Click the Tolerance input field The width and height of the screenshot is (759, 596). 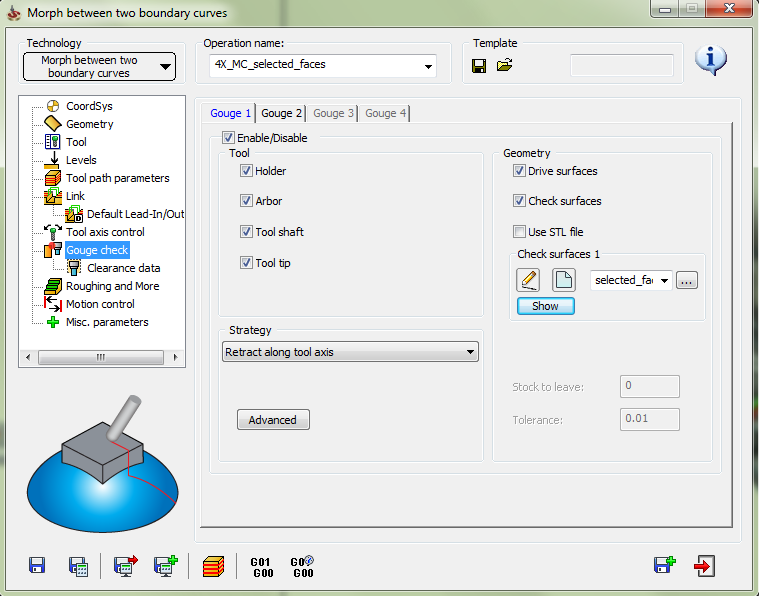pos(650,419)
